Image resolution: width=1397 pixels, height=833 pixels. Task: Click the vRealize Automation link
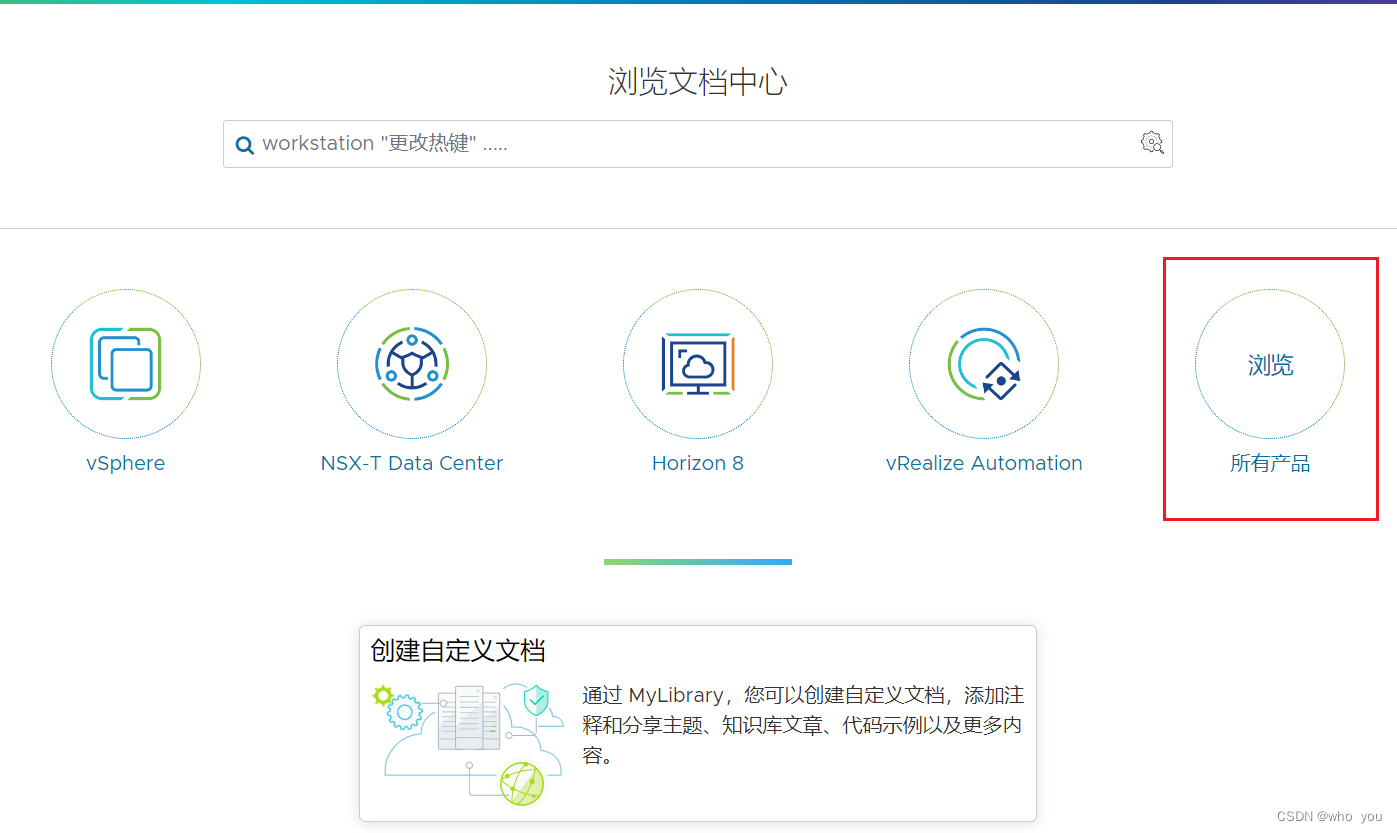[x=984, y=463]
